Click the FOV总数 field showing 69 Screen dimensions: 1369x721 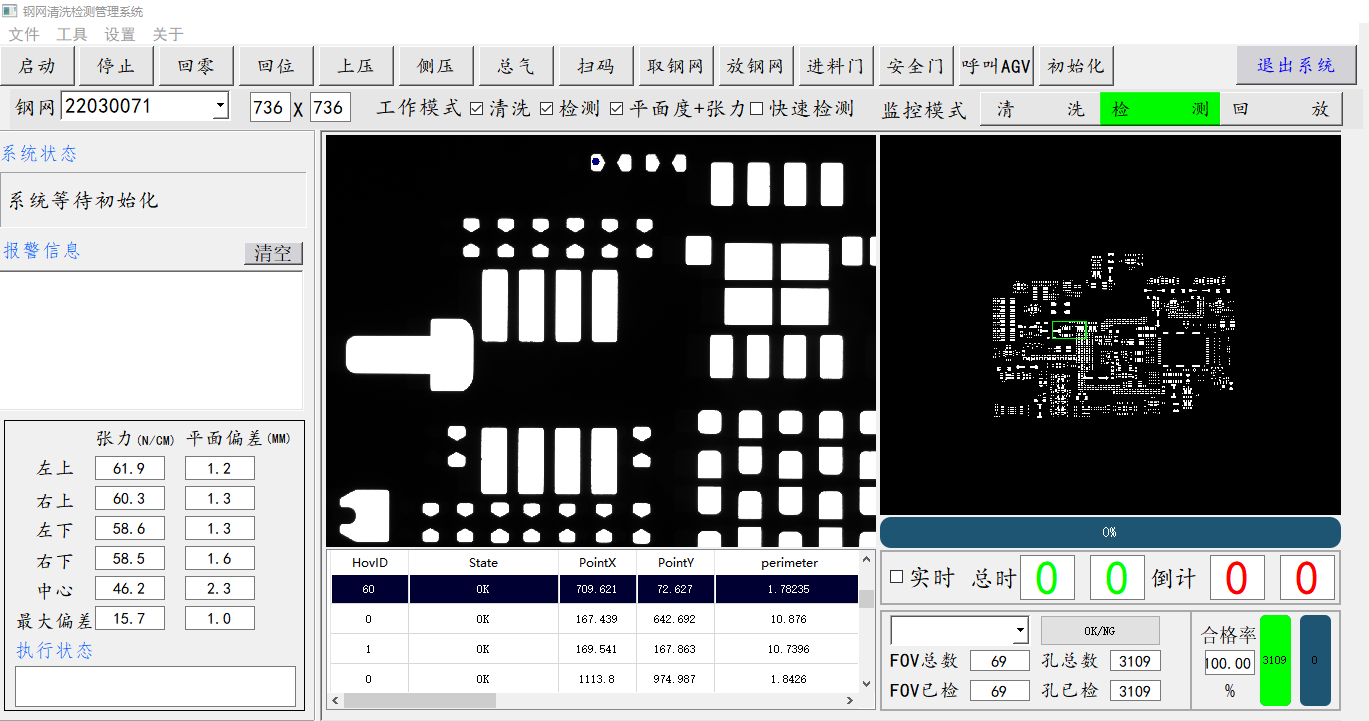pos(999,660)
